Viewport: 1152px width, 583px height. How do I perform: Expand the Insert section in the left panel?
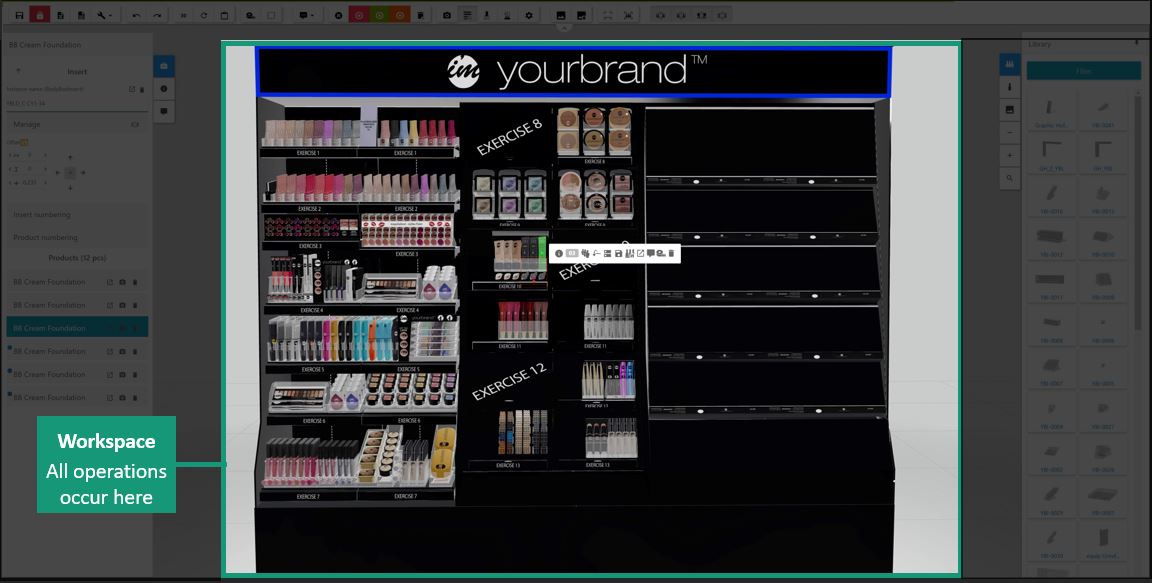pyautogui.click(x=77, y=72)
